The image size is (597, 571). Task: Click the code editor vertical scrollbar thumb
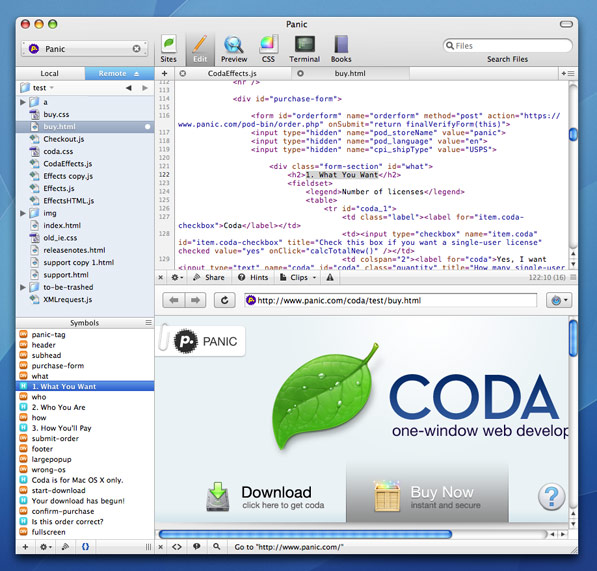[x=573, y=134]
